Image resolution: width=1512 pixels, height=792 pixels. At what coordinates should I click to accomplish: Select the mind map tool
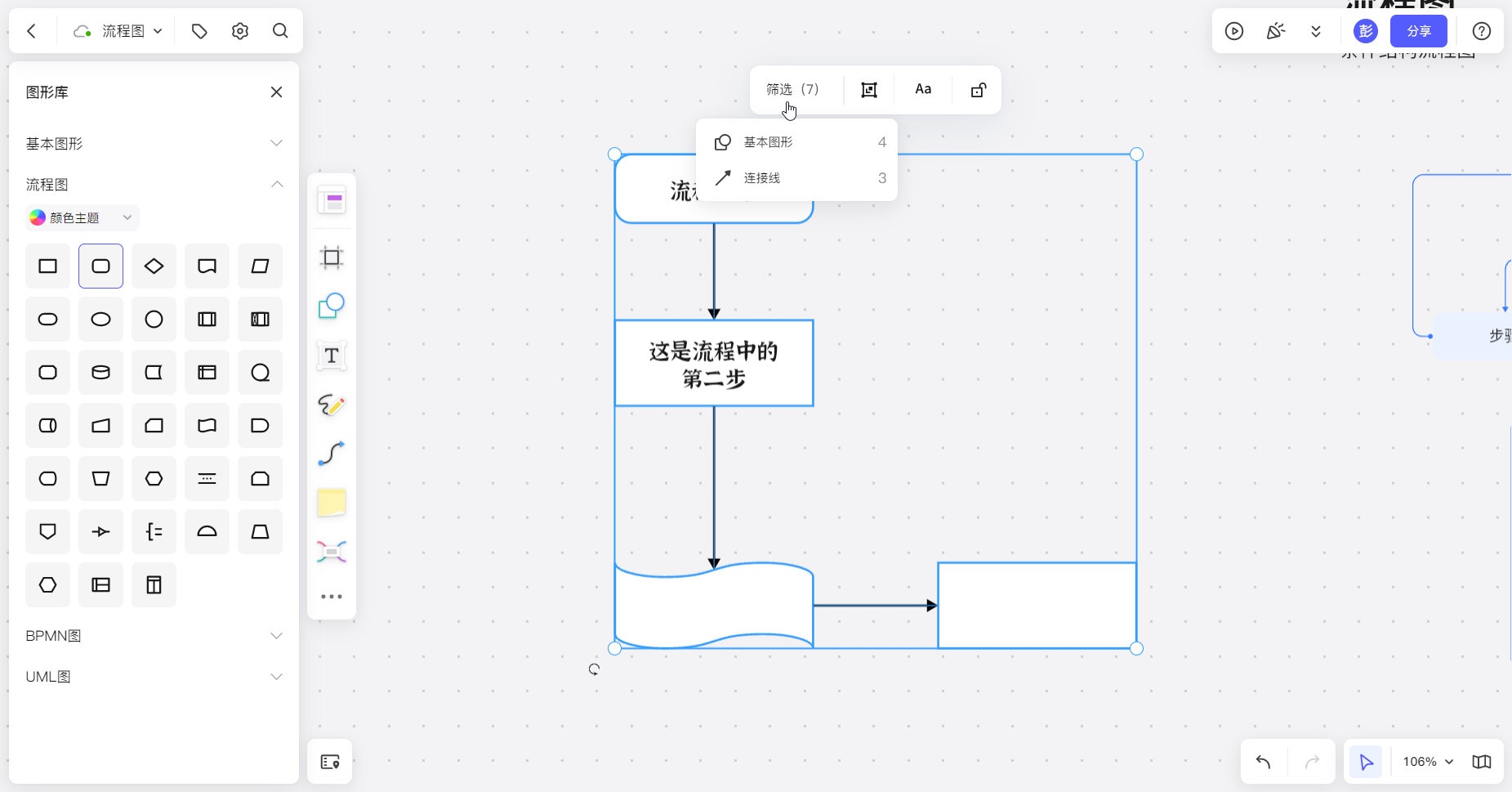(332, 552)
